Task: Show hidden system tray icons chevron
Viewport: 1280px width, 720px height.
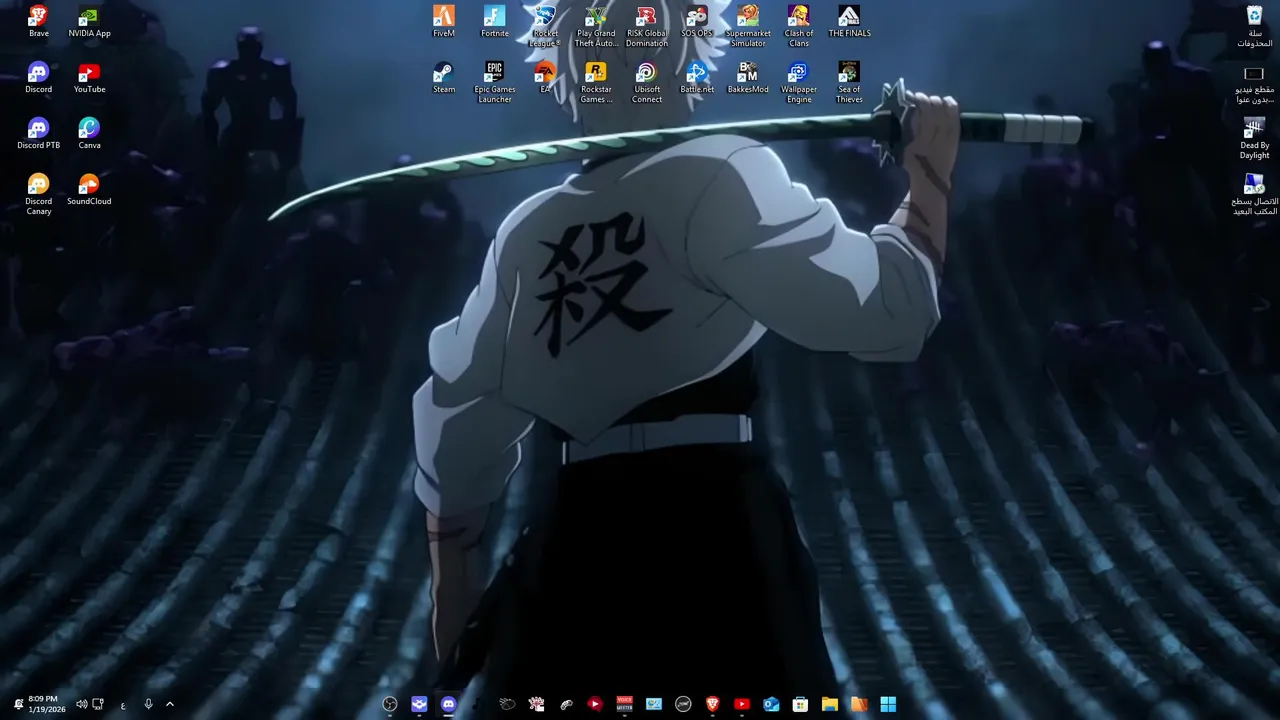Action: click(169, 705)
